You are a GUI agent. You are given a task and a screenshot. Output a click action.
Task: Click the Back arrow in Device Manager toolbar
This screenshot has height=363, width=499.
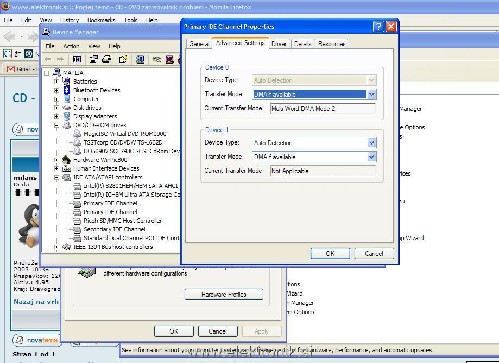(x=48, y=59)
